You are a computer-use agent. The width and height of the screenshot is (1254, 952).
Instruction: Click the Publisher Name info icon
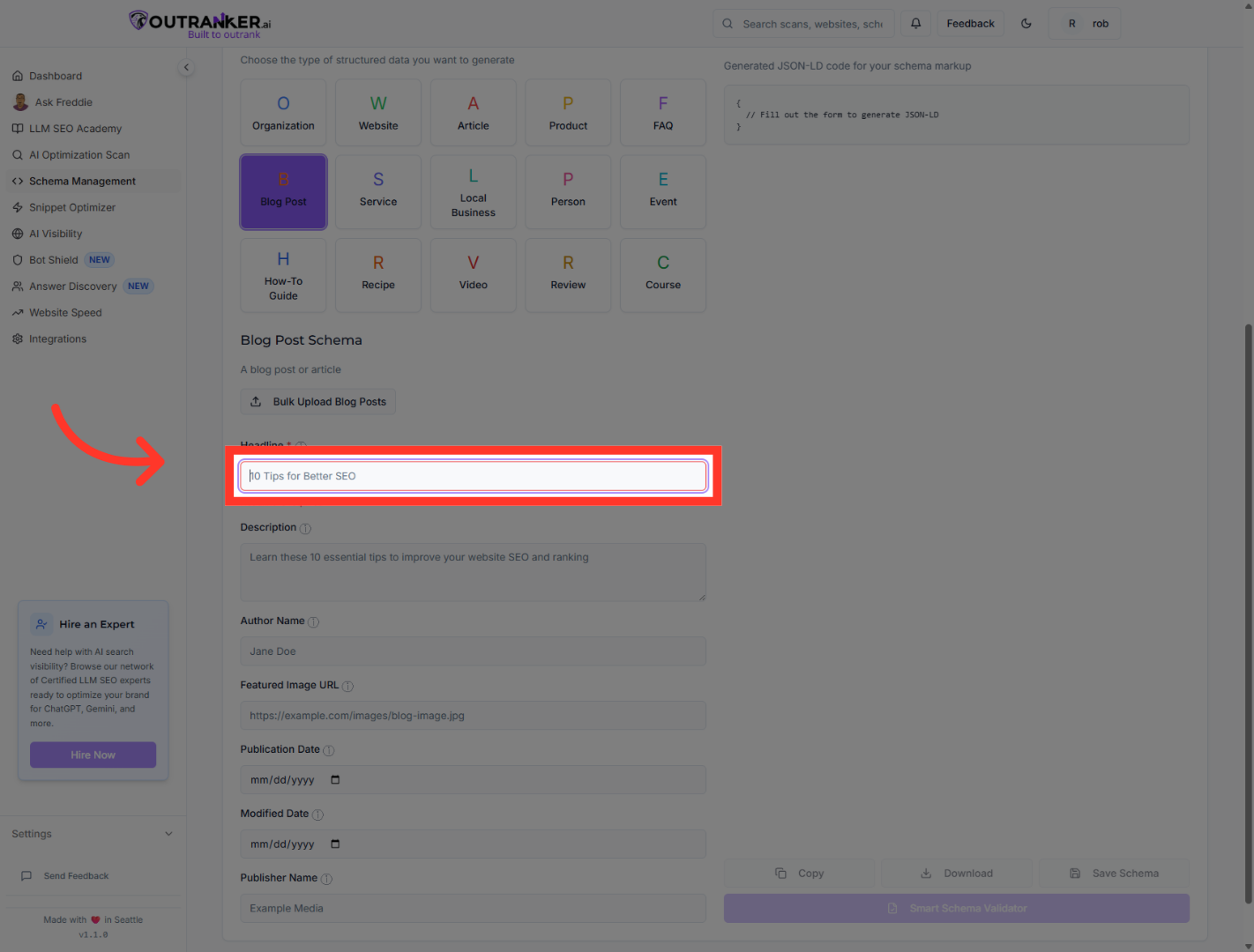click(x=326, y=880)
